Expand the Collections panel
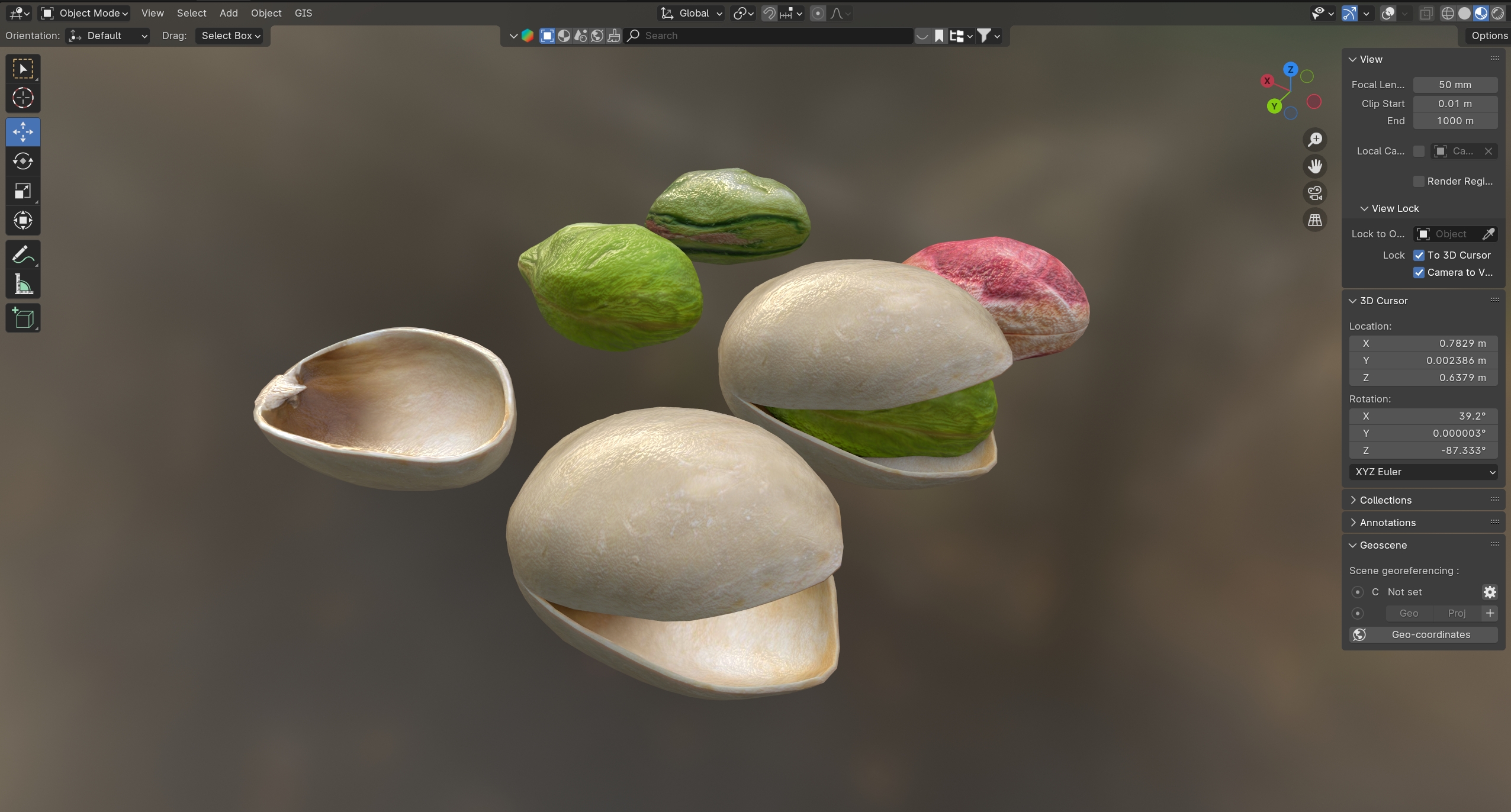Image resolution: width=1511 pixels, height=812 pixels. pos(1385,500)
